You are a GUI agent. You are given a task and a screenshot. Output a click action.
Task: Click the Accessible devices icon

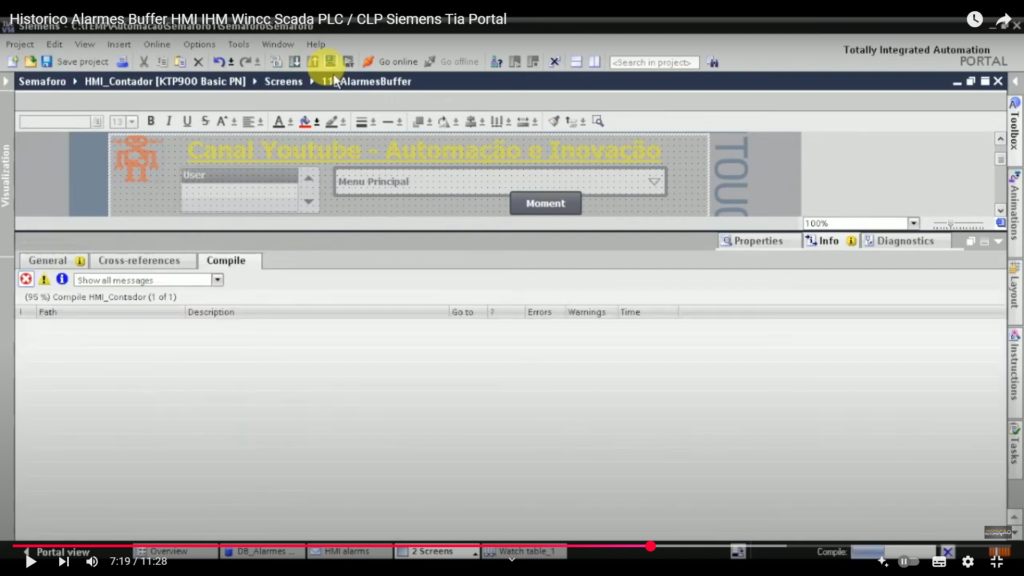click(497, 62)
